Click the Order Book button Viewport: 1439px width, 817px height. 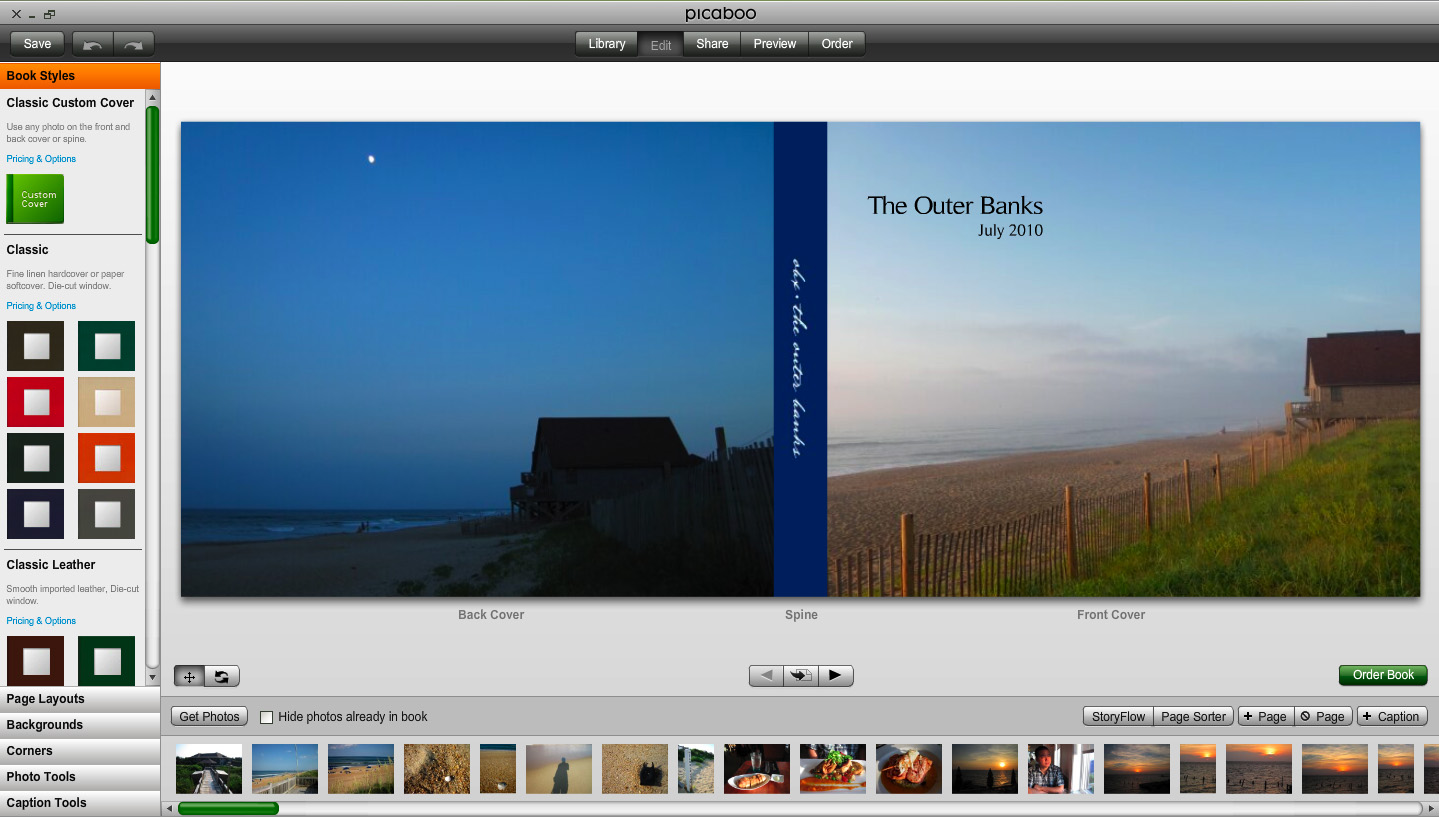coord(1382,675)
